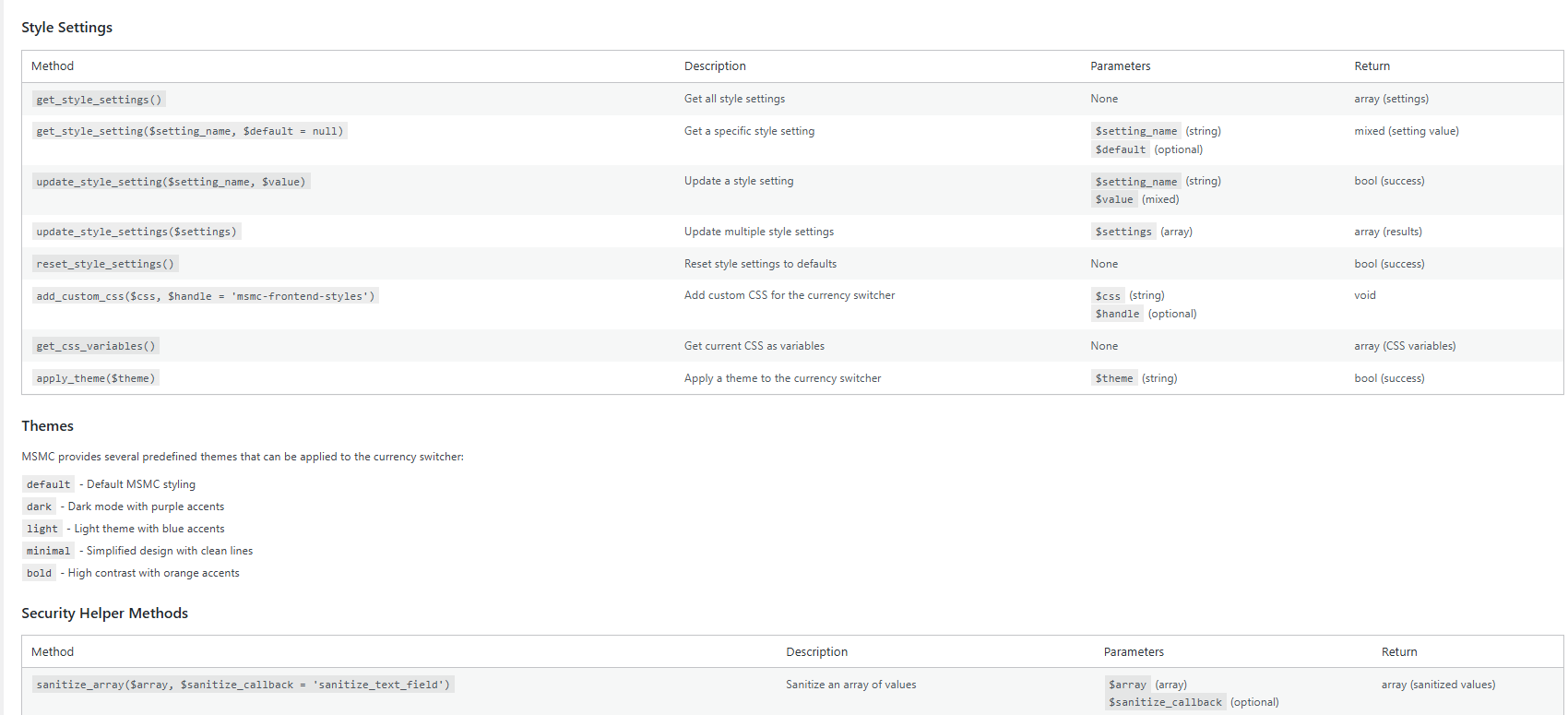Click reset_style_settings() method code
Image resolution: width=1568 pixels, height=715 pixels.
[x=105, y=264]
